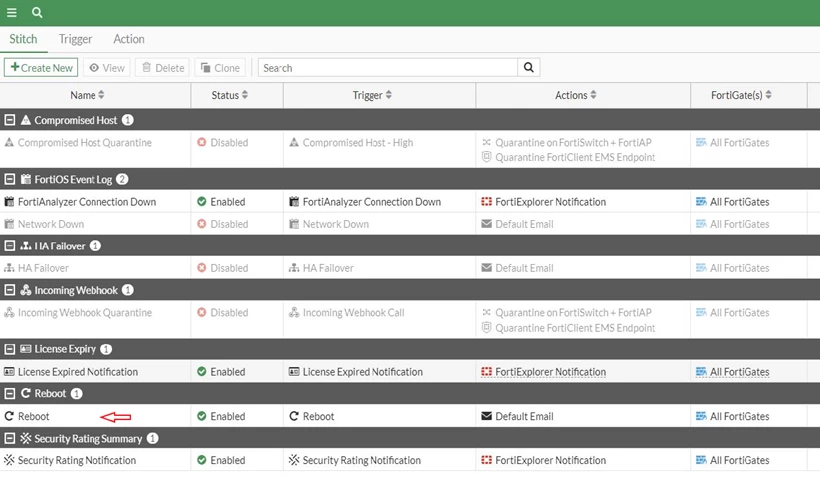Click Disabled status icon for Network Down
The height and width of the screenshot is (480, 820).
click(201, 224)
